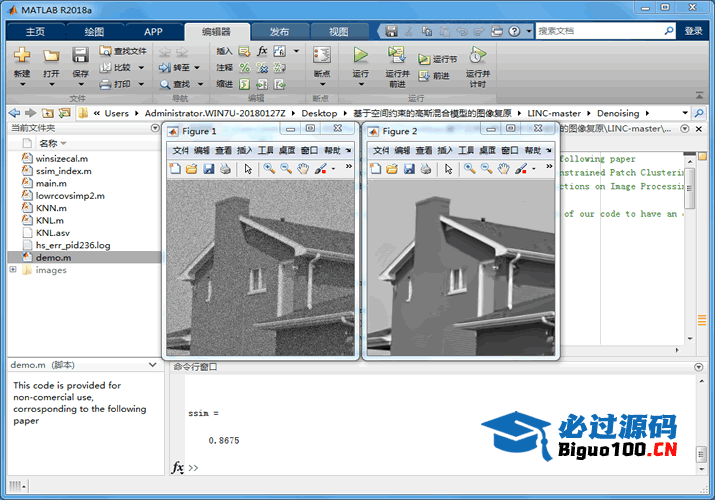
Task: Select hs_err_pid236.log file
Action: [x=85, y=245]
